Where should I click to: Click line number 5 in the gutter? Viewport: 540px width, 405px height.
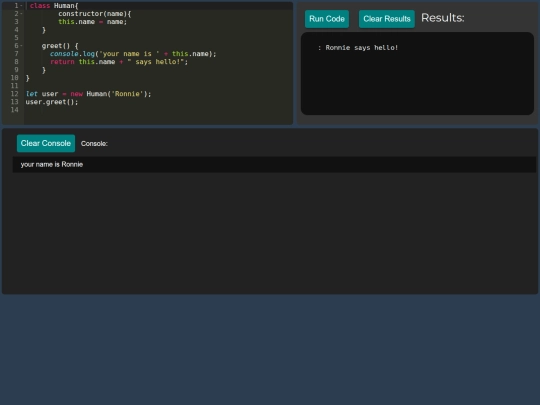pyautogui.click(x=16, y=38)
